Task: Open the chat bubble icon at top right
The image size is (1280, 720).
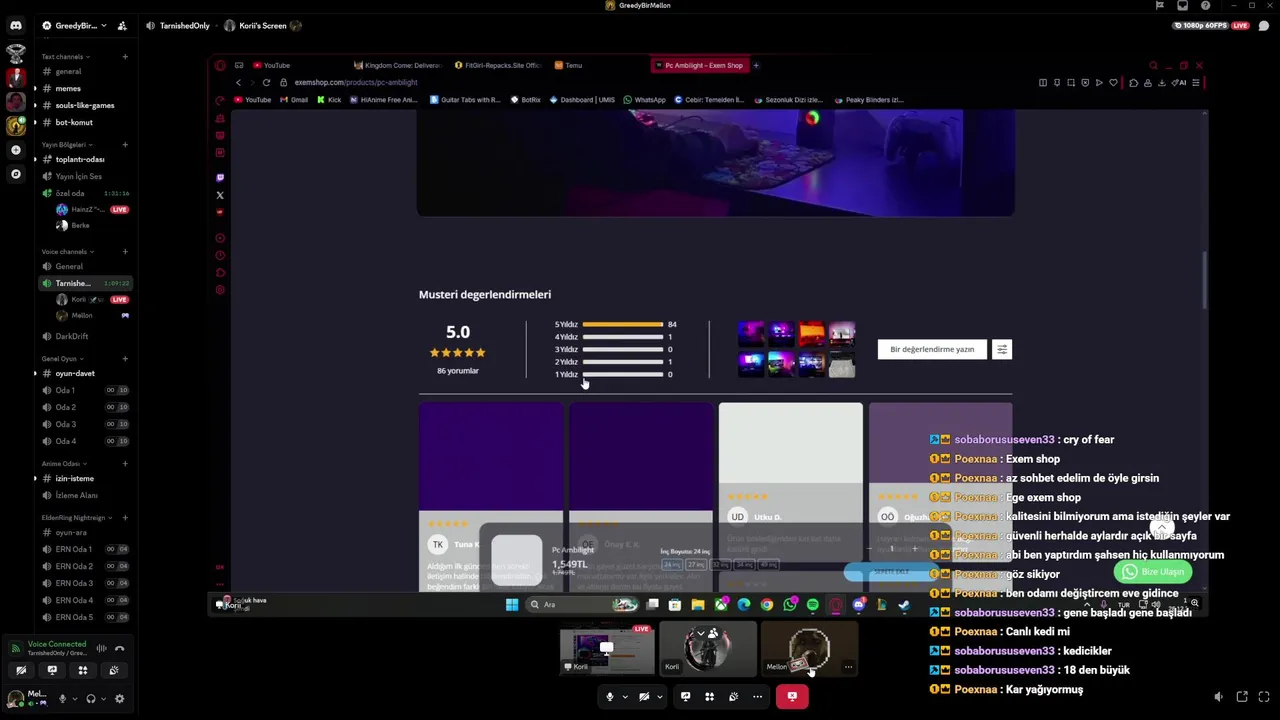Action: point(1264,25)
